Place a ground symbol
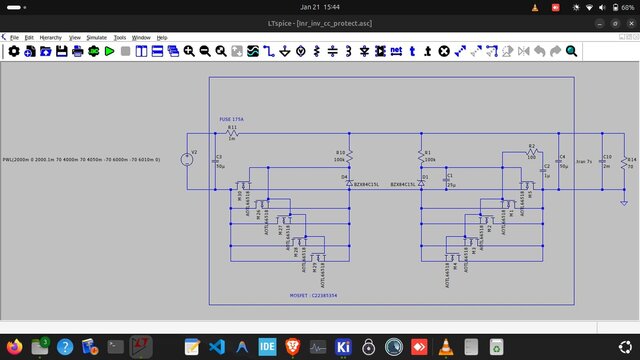The width and height of the screenshot is (640, 360). coord(284,51)
